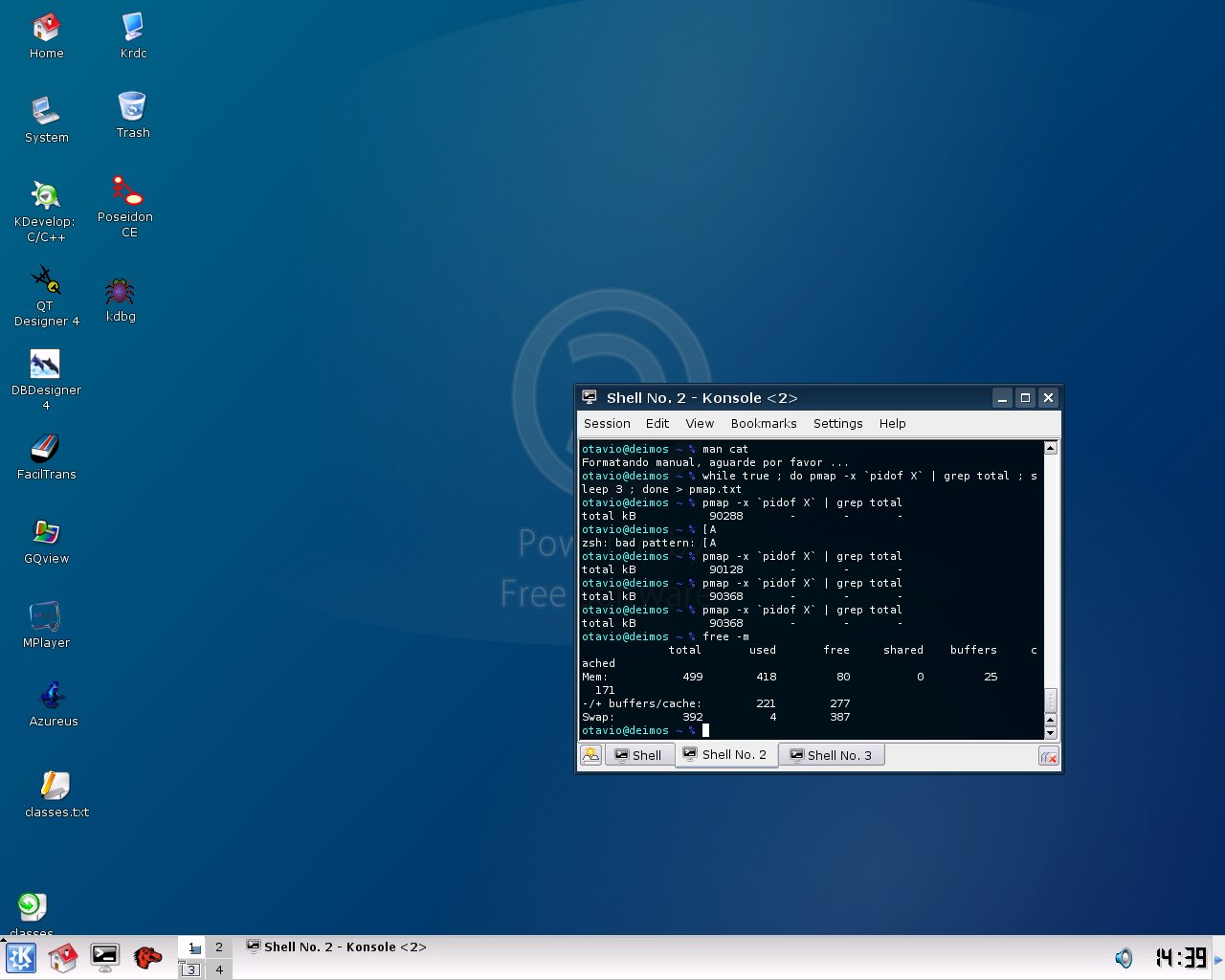Click the 'free -m' command text

[725, 636]
